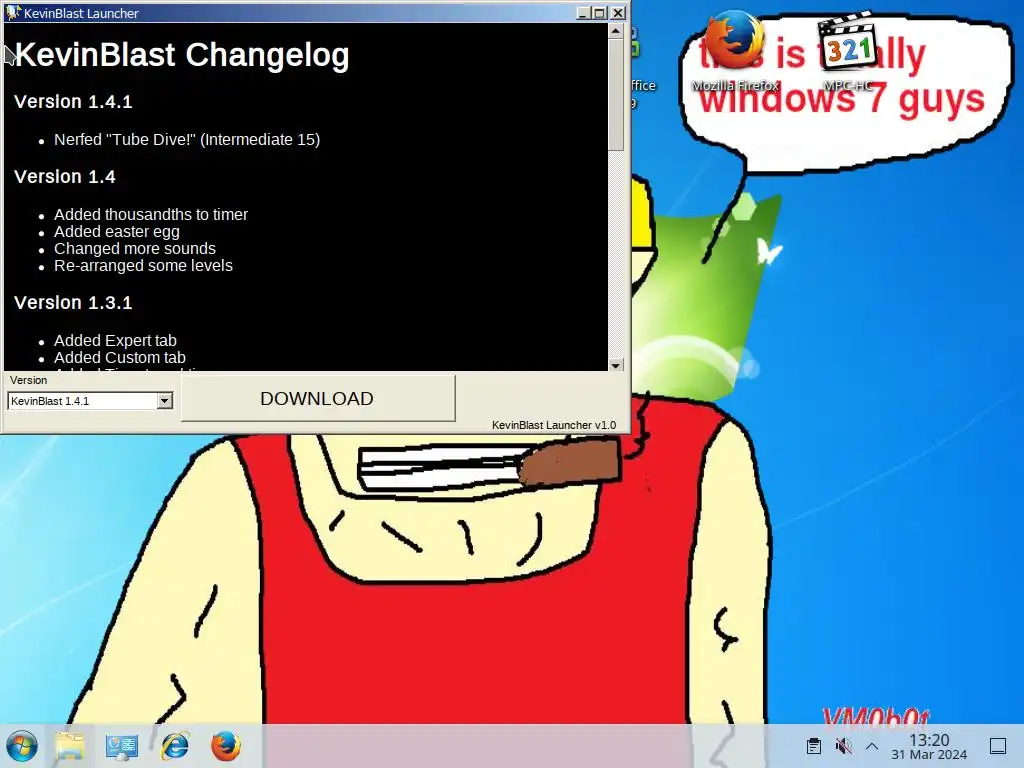Image resolution: width=1024 pixels, height=768 pixels.
Task: Open the file explorer taskbar icon
Action: pyautogui.click(x=70, y=746)
